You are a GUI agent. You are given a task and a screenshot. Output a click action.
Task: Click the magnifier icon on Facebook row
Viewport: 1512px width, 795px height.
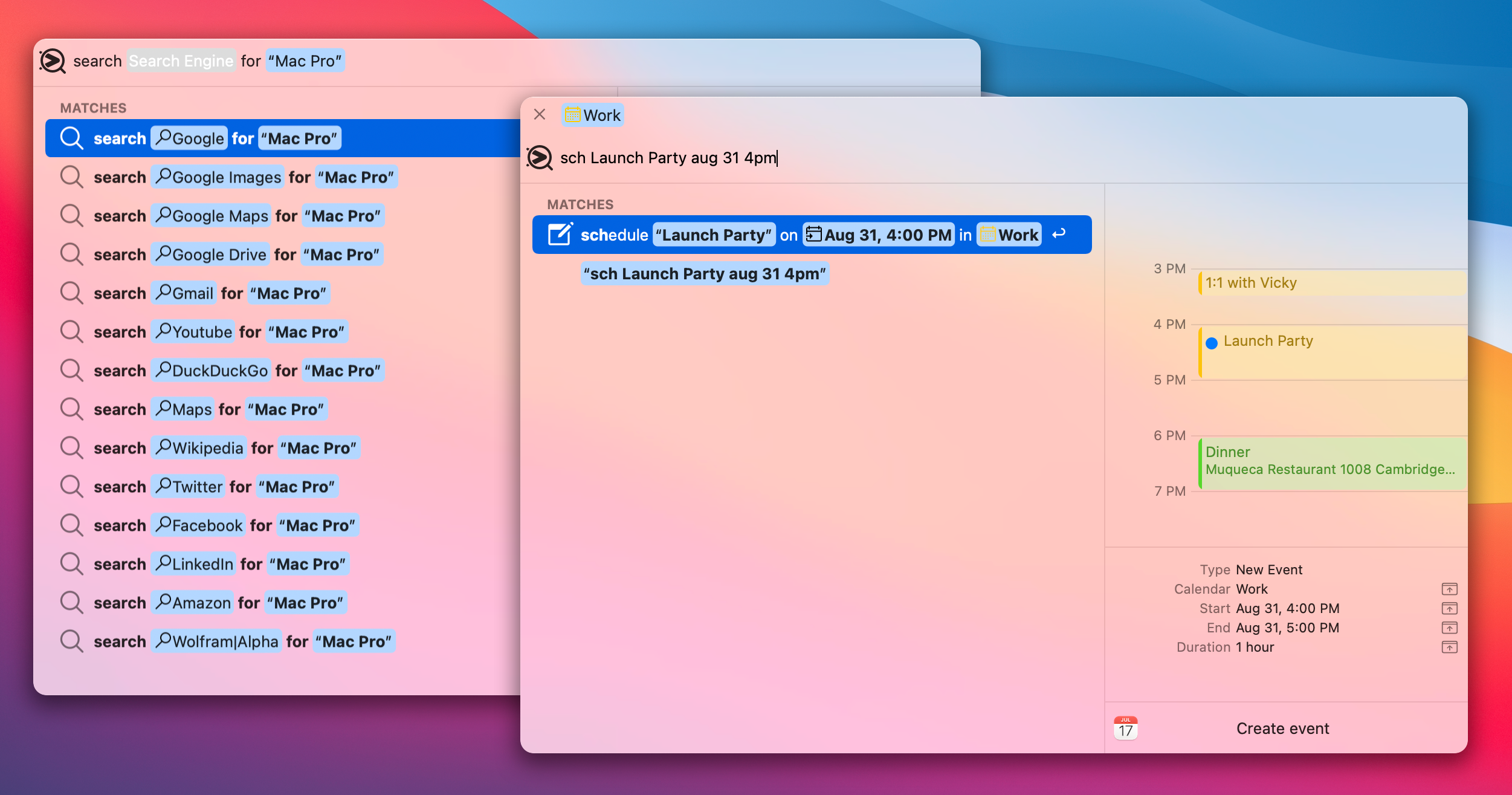pos(72,525)
